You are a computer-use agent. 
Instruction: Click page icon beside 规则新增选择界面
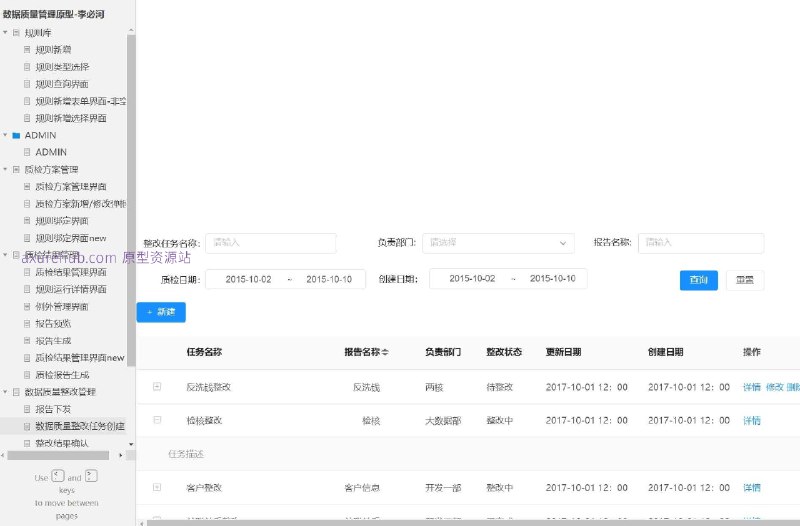pos(27,118)
